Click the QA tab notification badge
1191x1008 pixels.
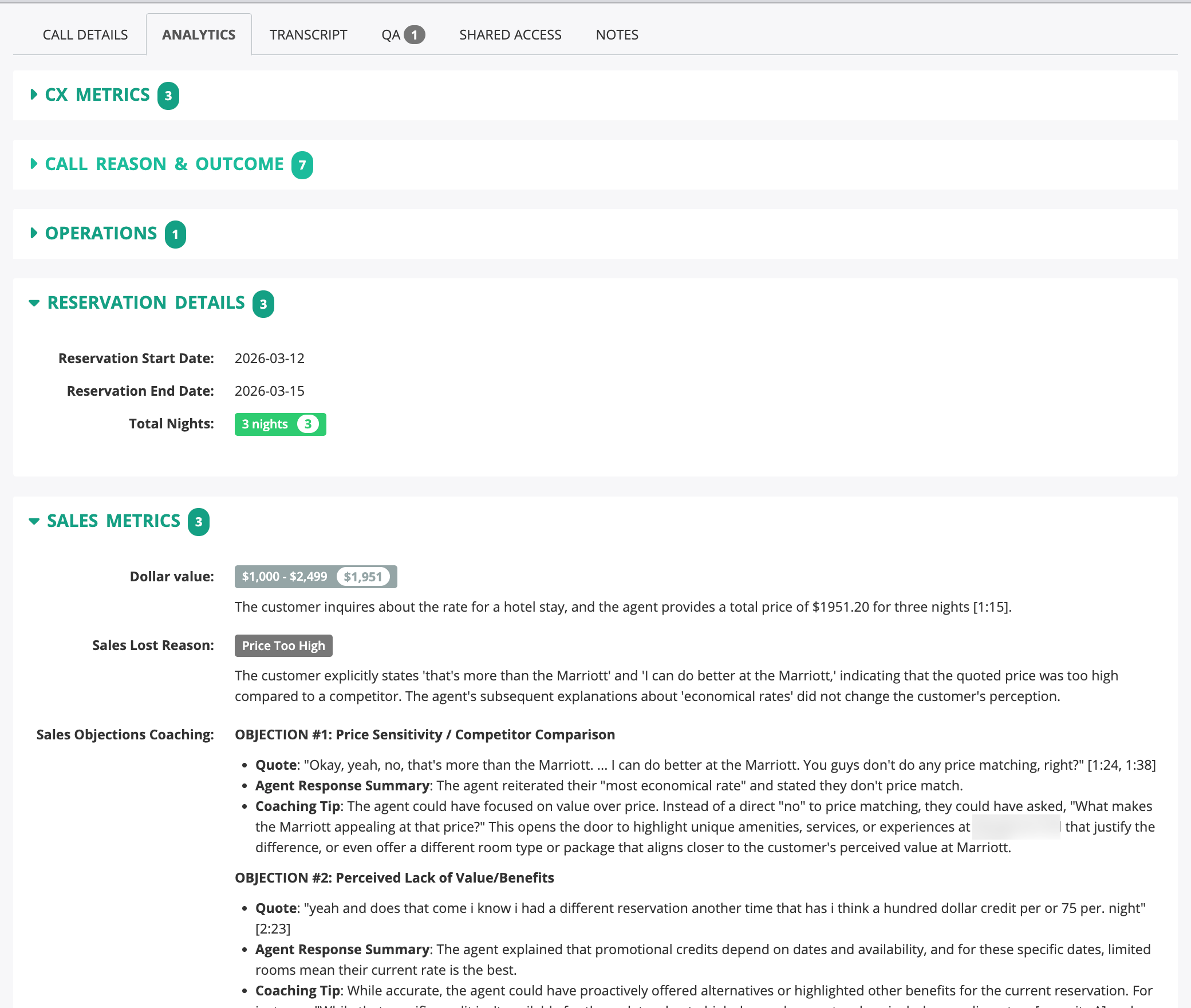pos(414,35)
